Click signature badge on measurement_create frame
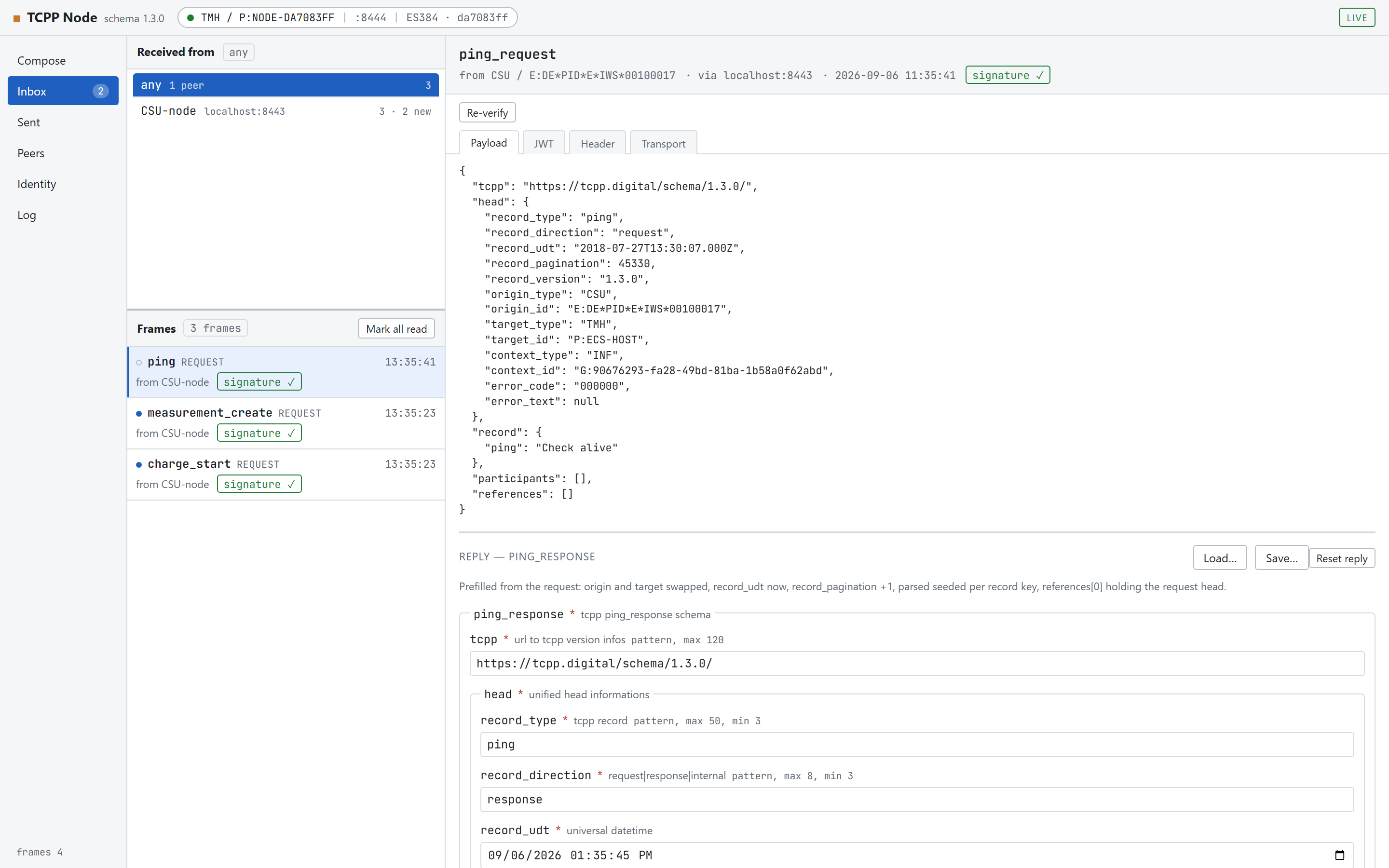 coord(259,433)
